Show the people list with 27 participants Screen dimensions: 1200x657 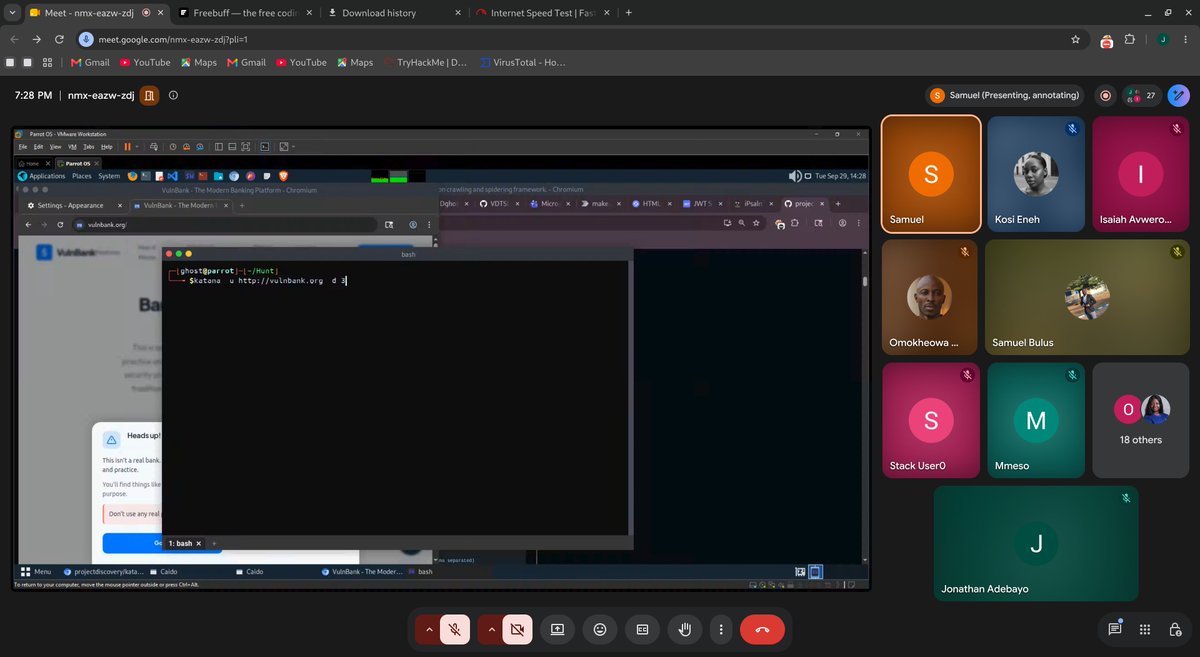pos(1140,96)
